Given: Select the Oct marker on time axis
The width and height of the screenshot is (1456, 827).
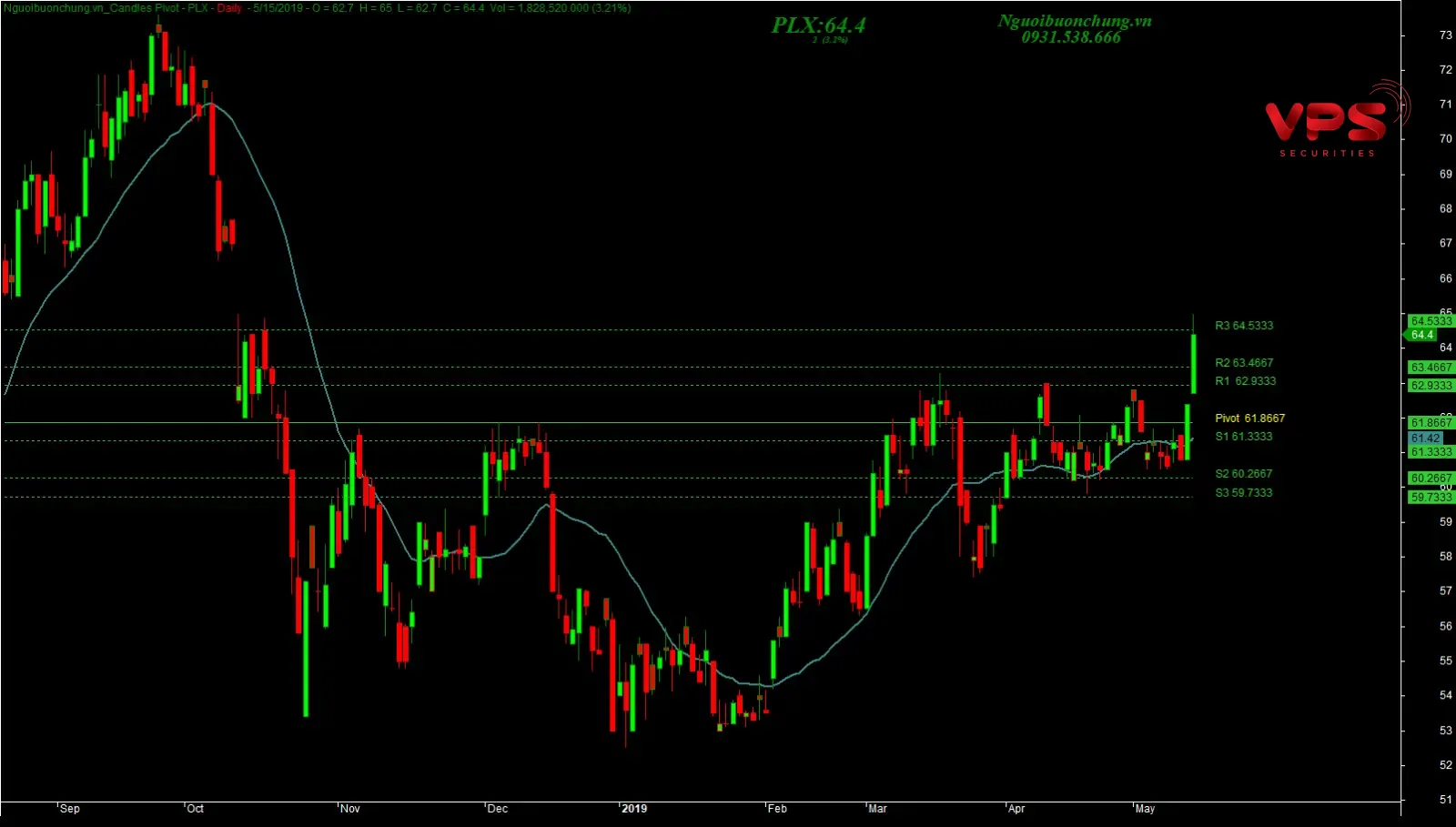Looking at the screenshot, I should point(195,809).
